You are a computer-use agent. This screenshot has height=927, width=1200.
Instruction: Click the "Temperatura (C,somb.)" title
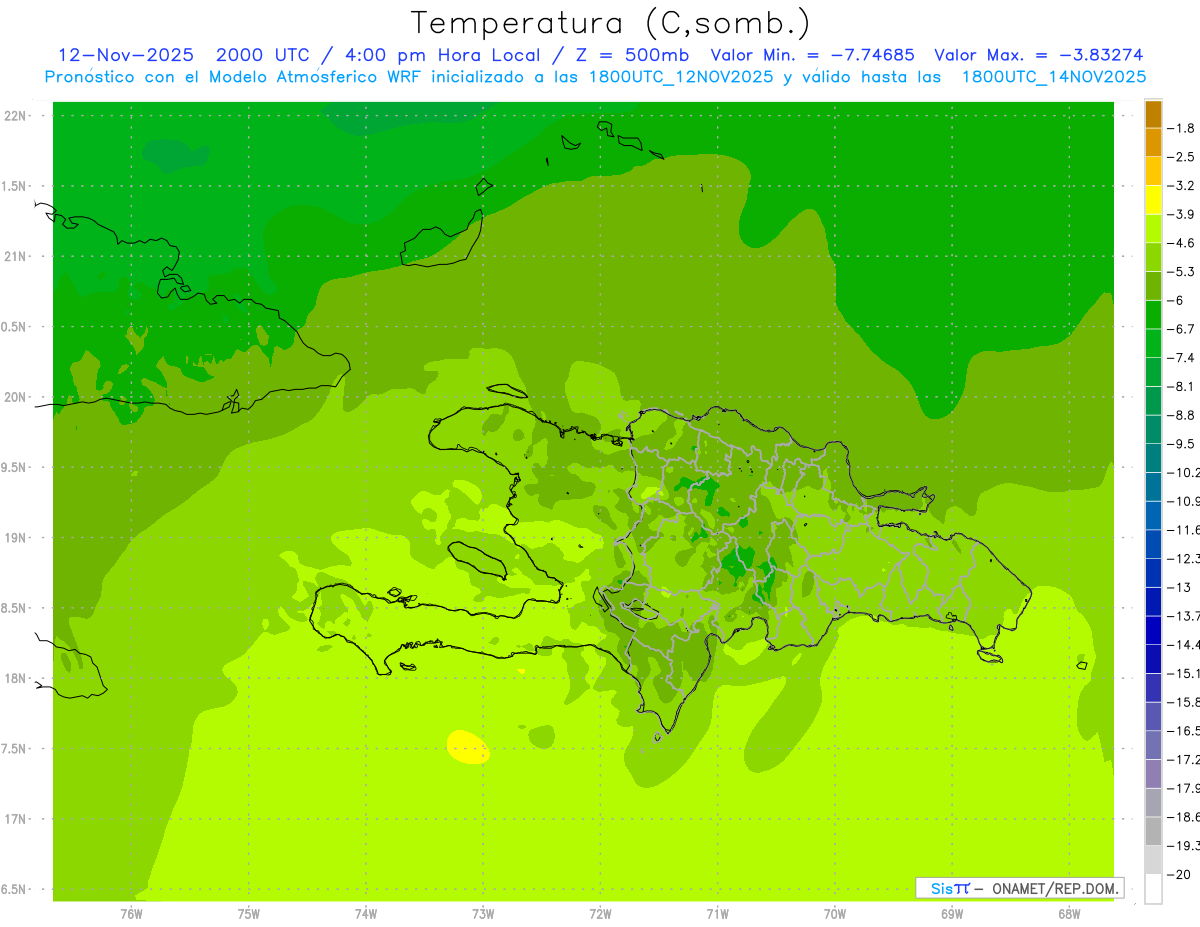(x=611, y=22)
